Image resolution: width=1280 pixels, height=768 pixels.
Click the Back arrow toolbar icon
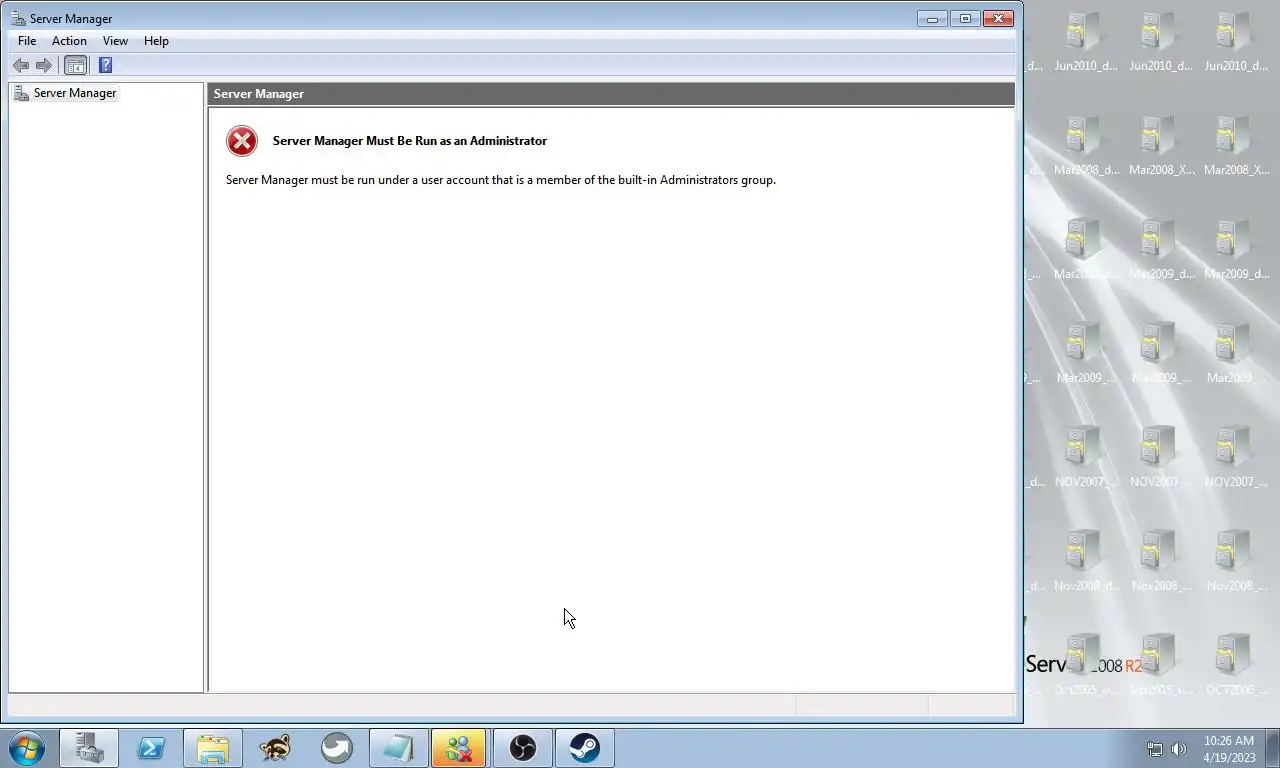21,65
